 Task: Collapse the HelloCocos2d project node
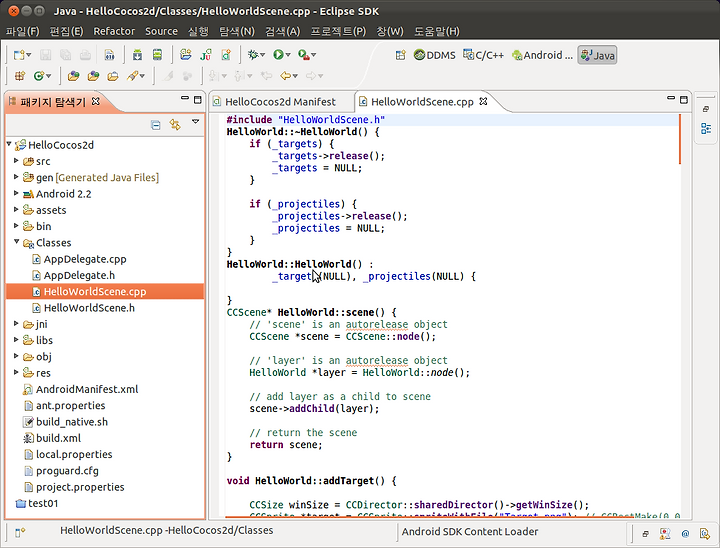9,144
